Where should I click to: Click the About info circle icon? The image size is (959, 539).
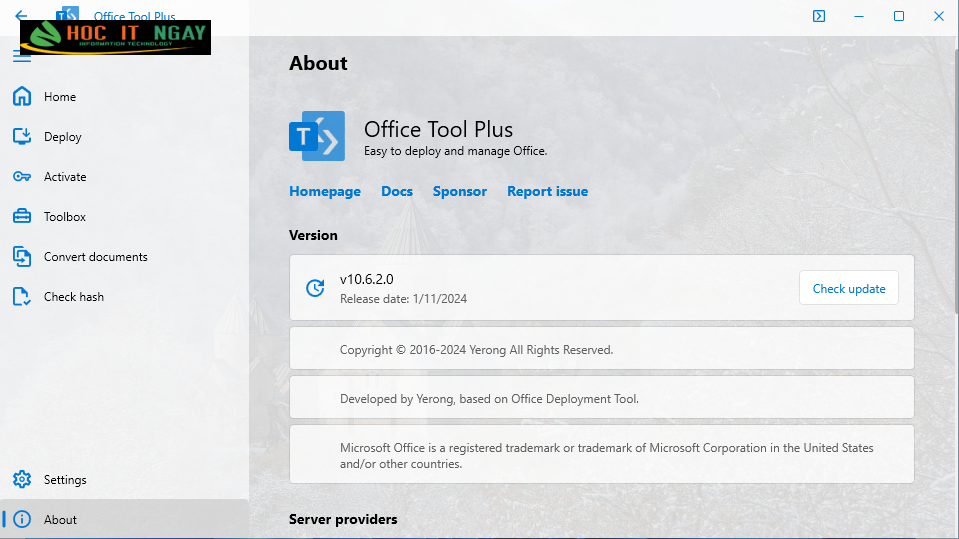[22, 519]
